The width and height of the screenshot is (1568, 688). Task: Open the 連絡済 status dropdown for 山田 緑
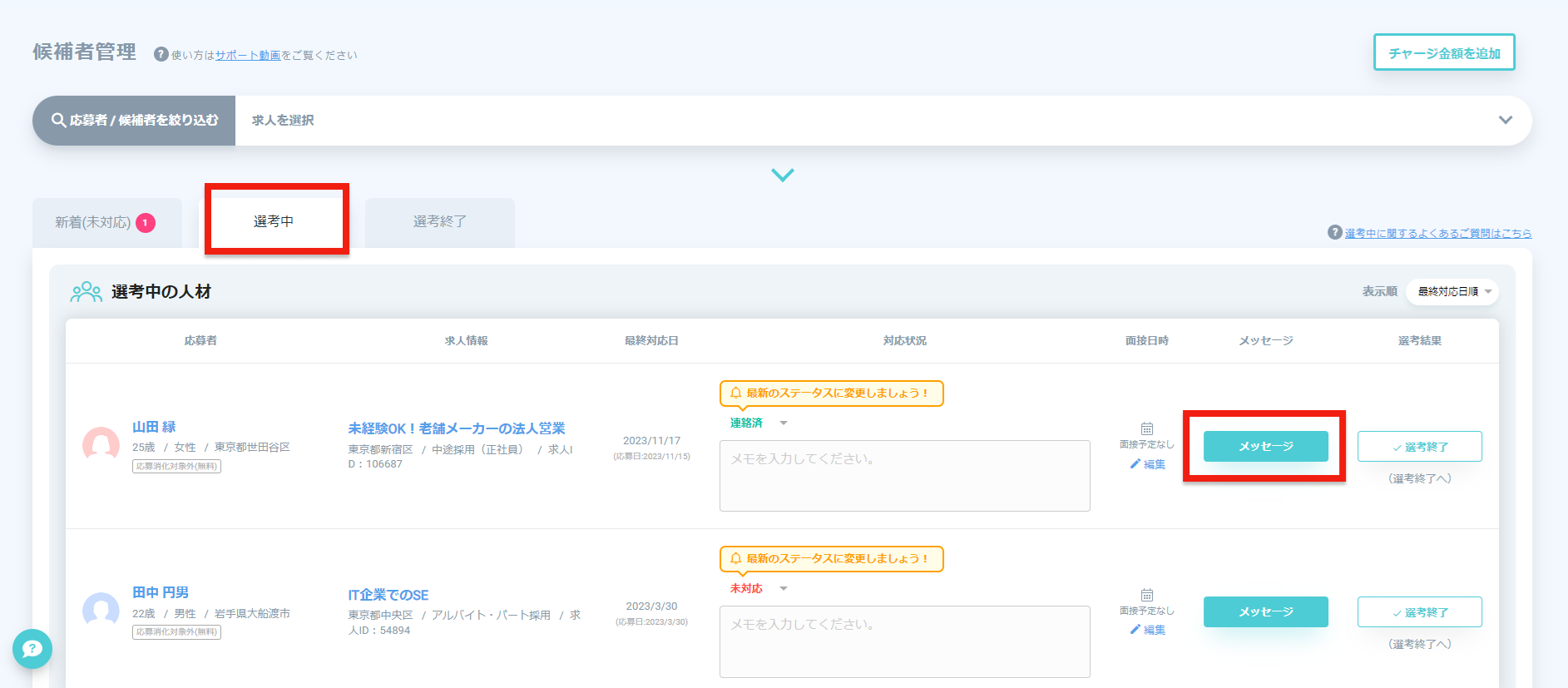point(758,423)
